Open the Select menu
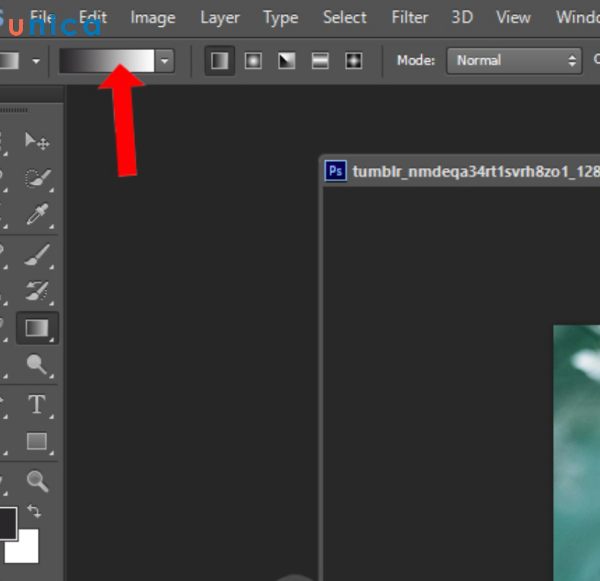This screenshot has height=581, width=600. 344,18
